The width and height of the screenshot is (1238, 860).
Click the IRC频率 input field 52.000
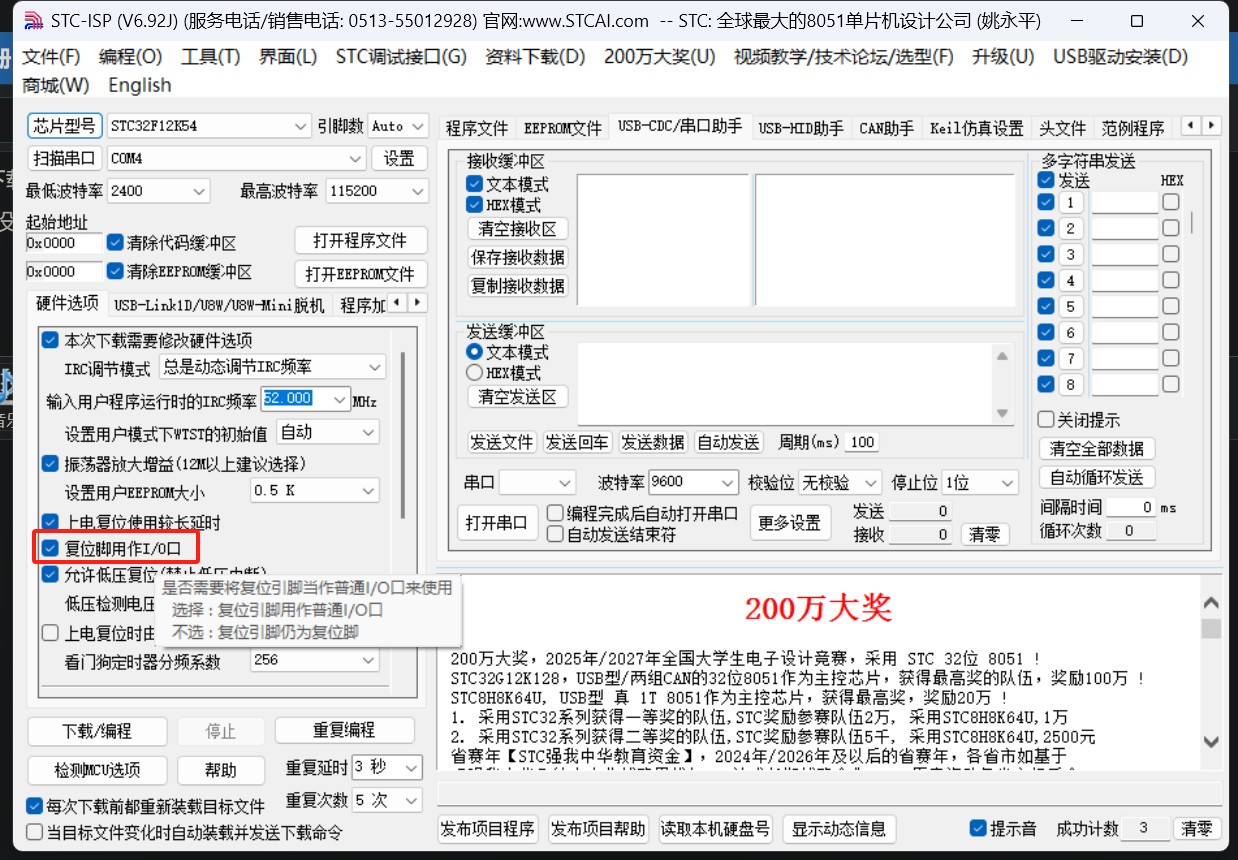305,399
